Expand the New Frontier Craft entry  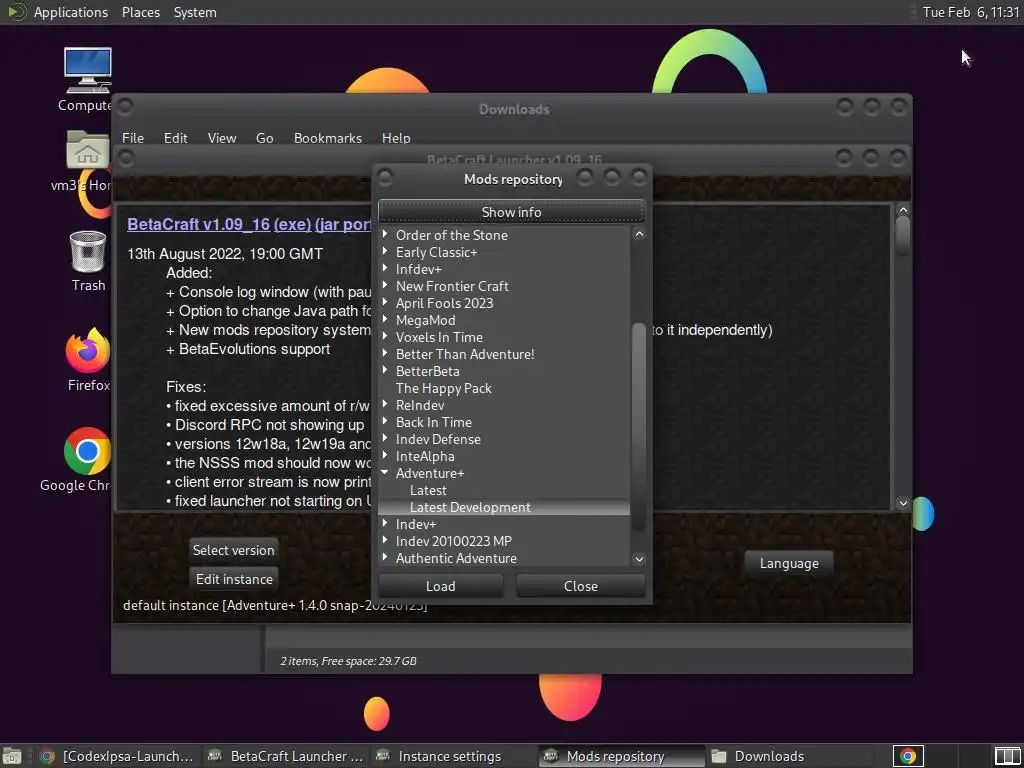(385, 285)
